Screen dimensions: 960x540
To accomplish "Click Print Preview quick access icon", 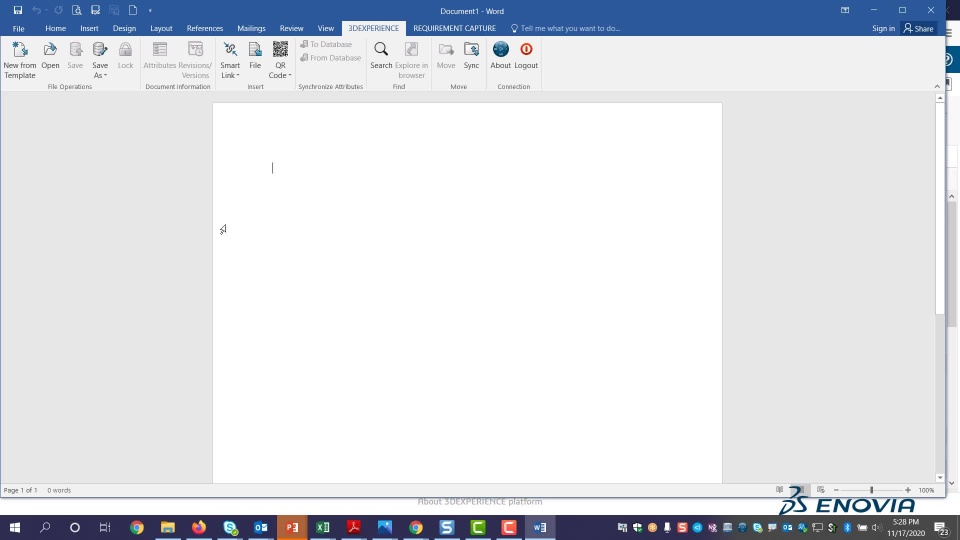I will click(77, 10).
